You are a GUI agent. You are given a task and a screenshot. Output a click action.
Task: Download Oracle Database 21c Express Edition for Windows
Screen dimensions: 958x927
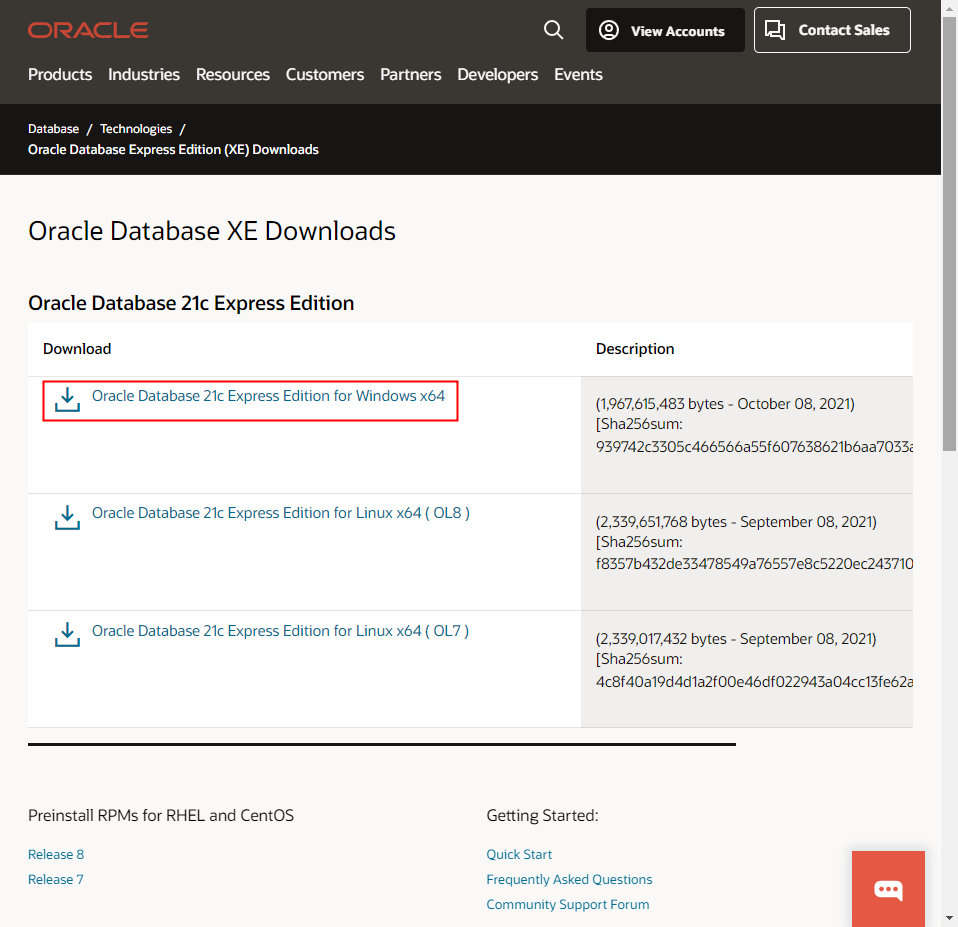(x=268, y=396)
